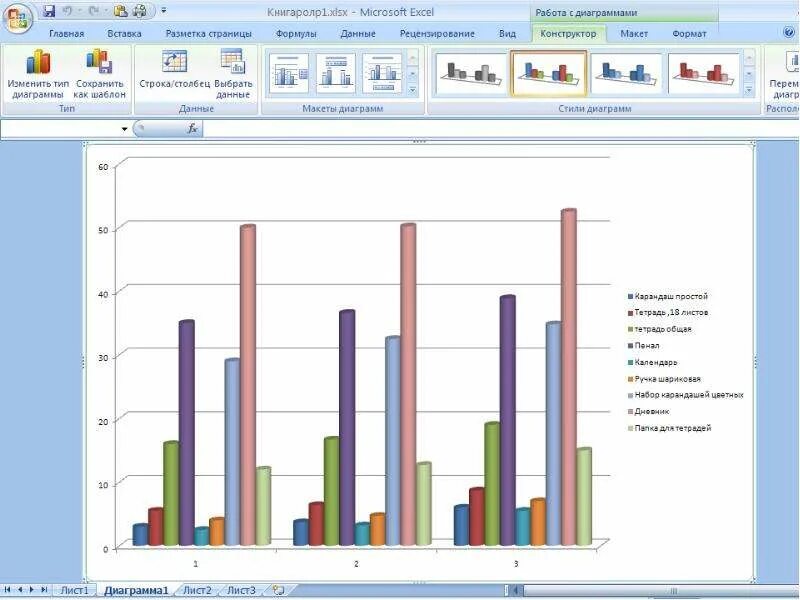Screen dimensions: 800x600
Task: Open the Разметка страницы tab
Action: (209, 34)
